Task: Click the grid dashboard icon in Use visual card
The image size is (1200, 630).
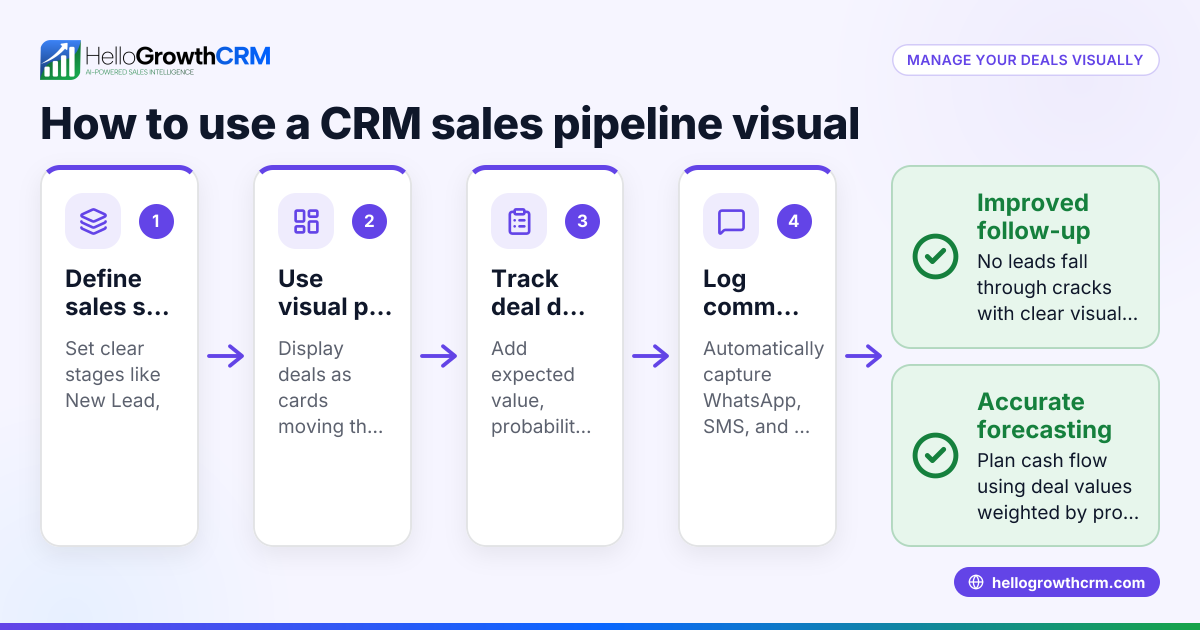Action: point(306,221)
